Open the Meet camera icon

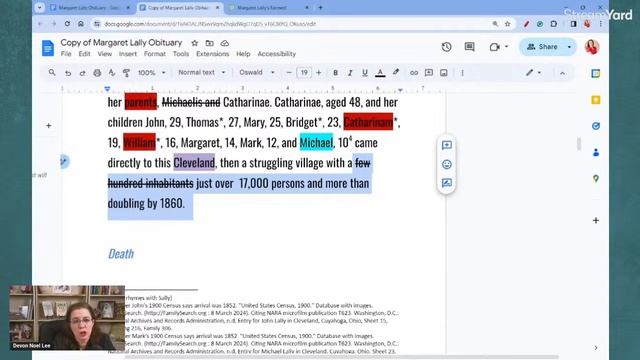(494, 47)
